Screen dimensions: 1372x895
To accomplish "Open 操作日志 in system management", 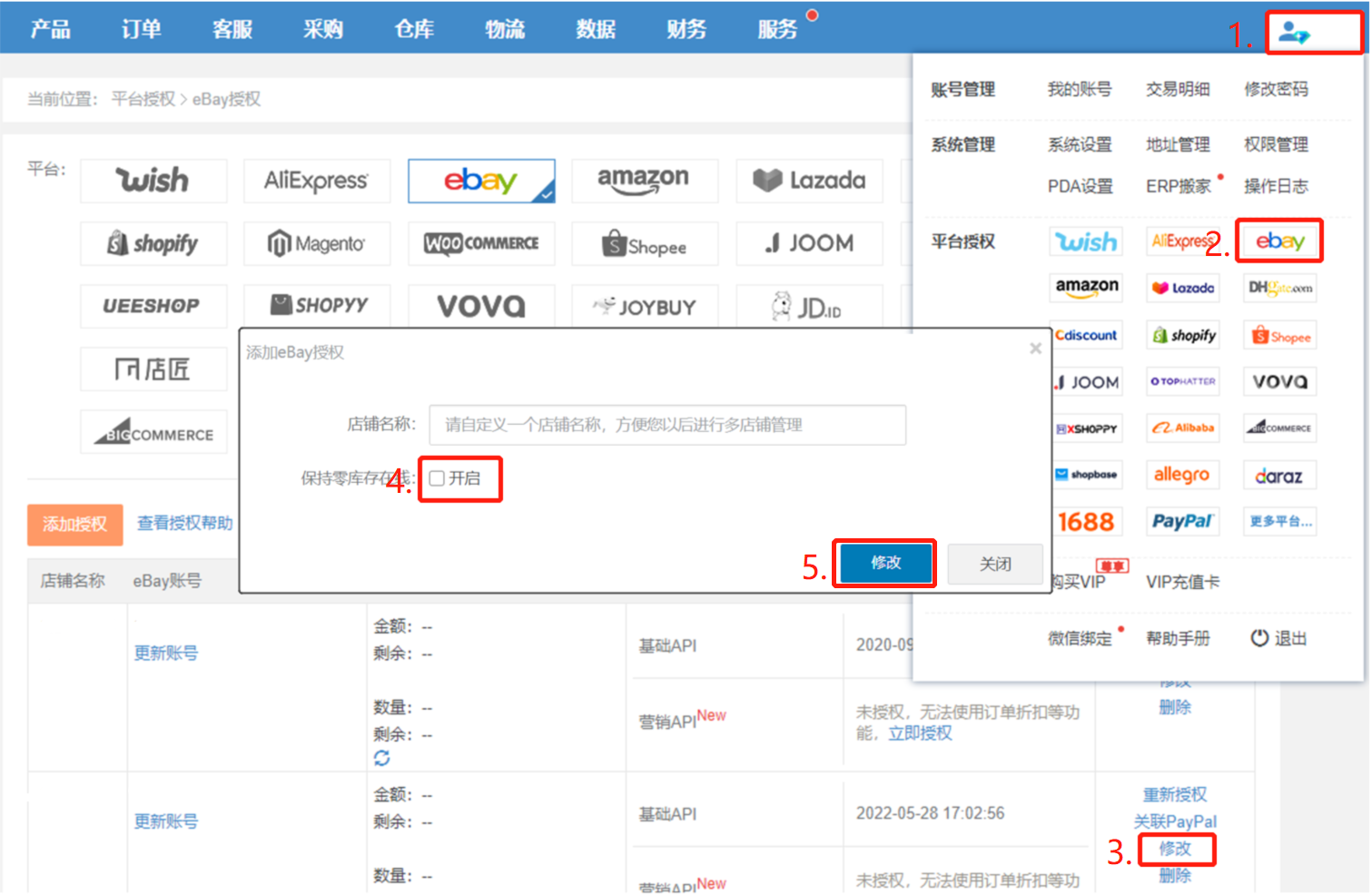I will pyautogui.click(x=1276, y=186).
